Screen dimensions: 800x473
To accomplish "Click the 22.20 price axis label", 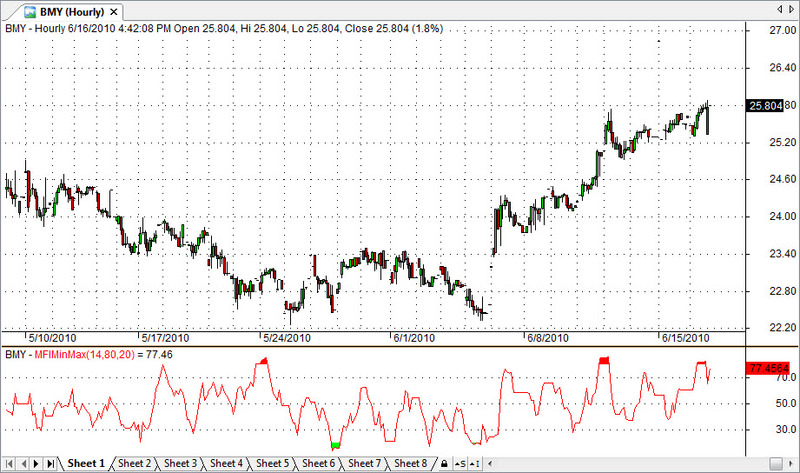I will pos(783,328).
